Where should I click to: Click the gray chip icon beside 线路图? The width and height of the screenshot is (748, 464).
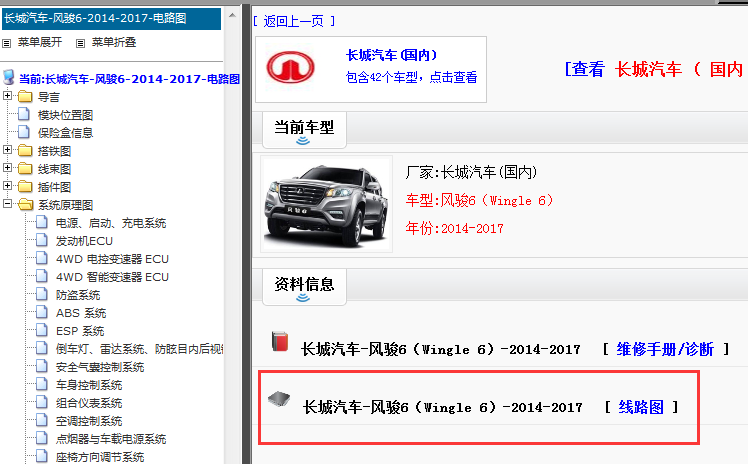click(279, 399)
